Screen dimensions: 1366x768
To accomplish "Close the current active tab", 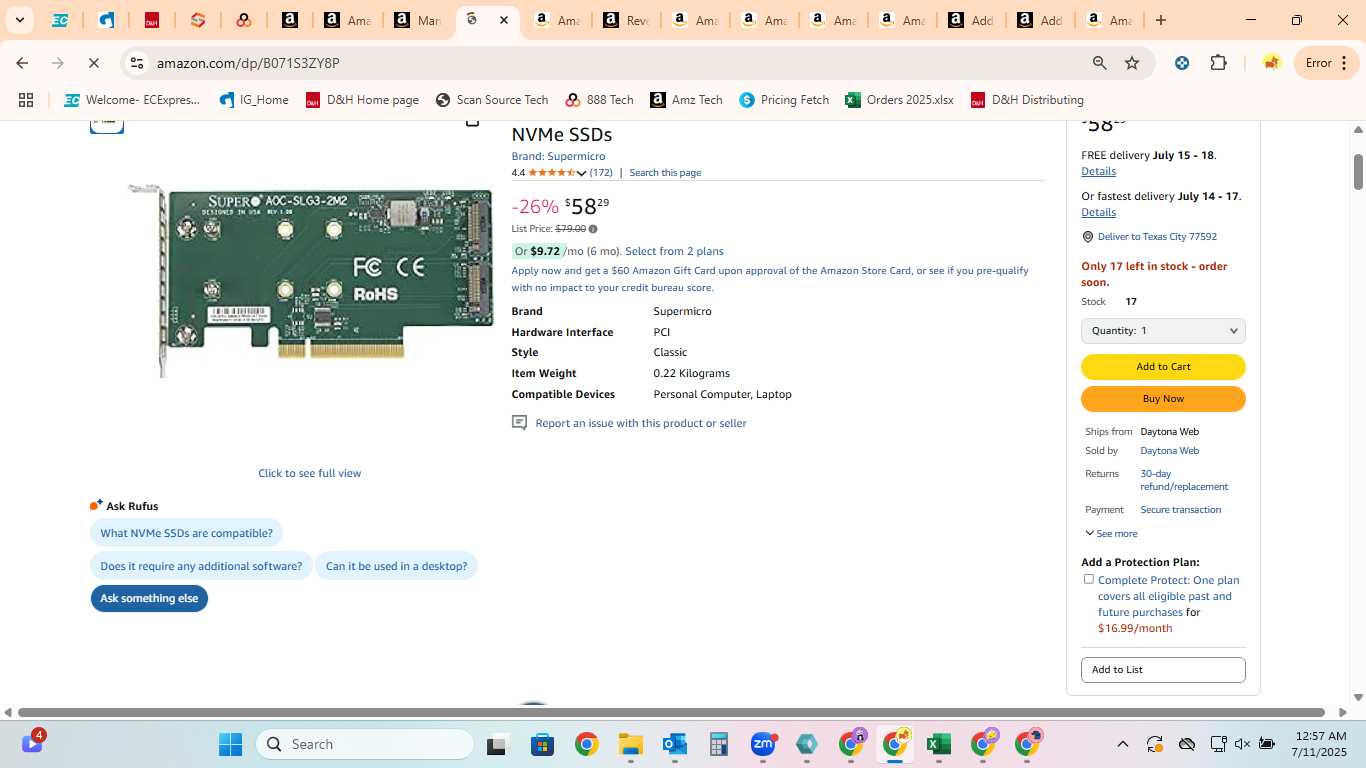I will 504,20.
